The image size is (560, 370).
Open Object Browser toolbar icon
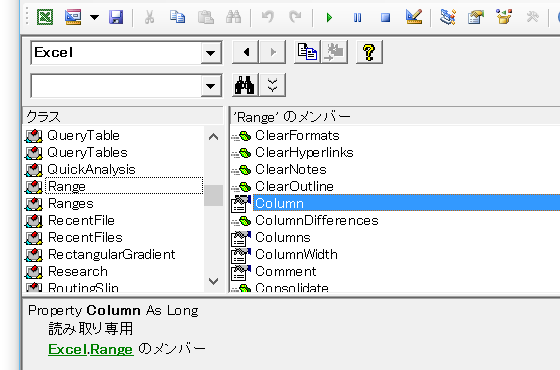coord(504,17)
